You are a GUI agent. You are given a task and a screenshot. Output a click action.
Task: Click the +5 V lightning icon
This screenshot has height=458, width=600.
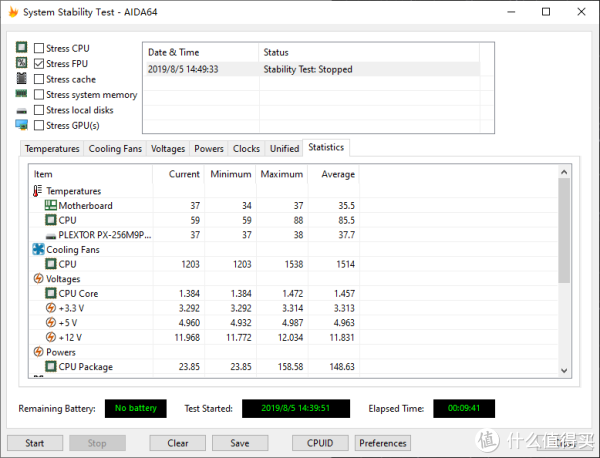coord(51,322)
